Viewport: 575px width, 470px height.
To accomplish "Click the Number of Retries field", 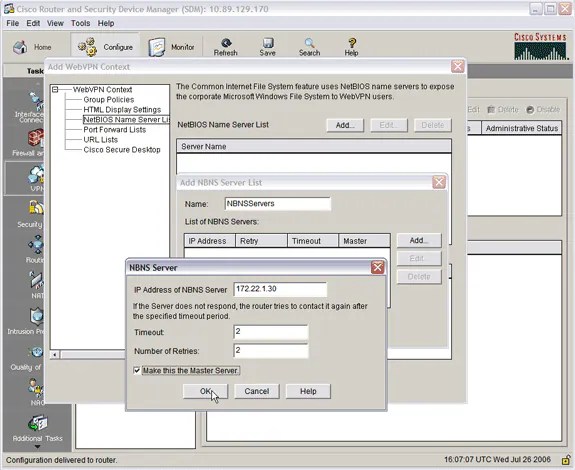I will click(x=271, y=351).
